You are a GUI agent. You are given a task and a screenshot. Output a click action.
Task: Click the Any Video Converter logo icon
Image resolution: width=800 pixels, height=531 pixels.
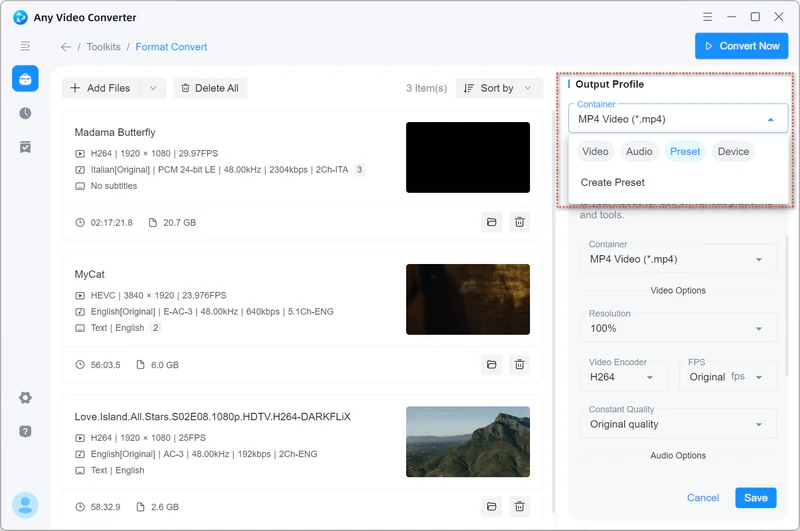coord(20,17)
